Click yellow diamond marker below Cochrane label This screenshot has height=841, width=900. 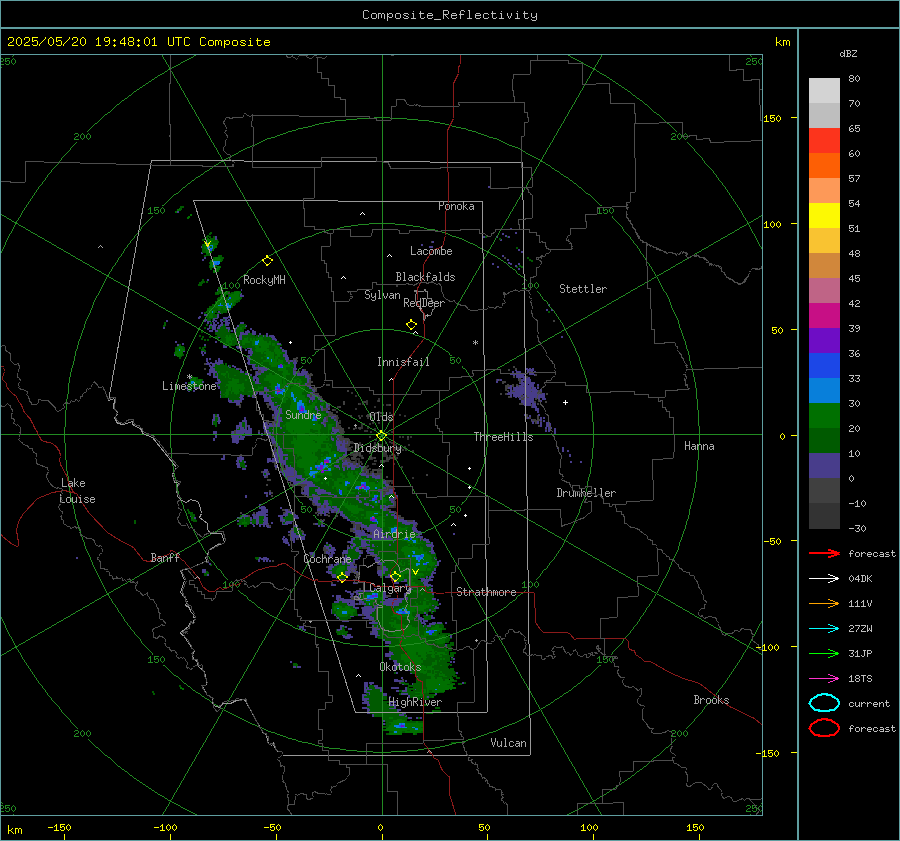[342, 577]
